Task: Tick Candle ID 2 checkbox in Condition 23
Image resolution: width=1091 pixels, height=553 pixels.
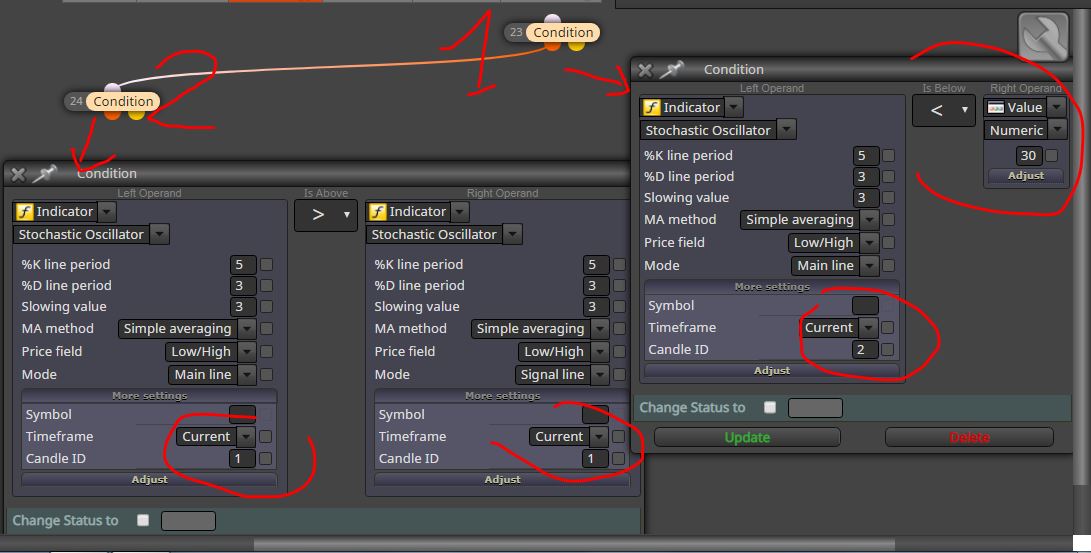Action: 887,350
